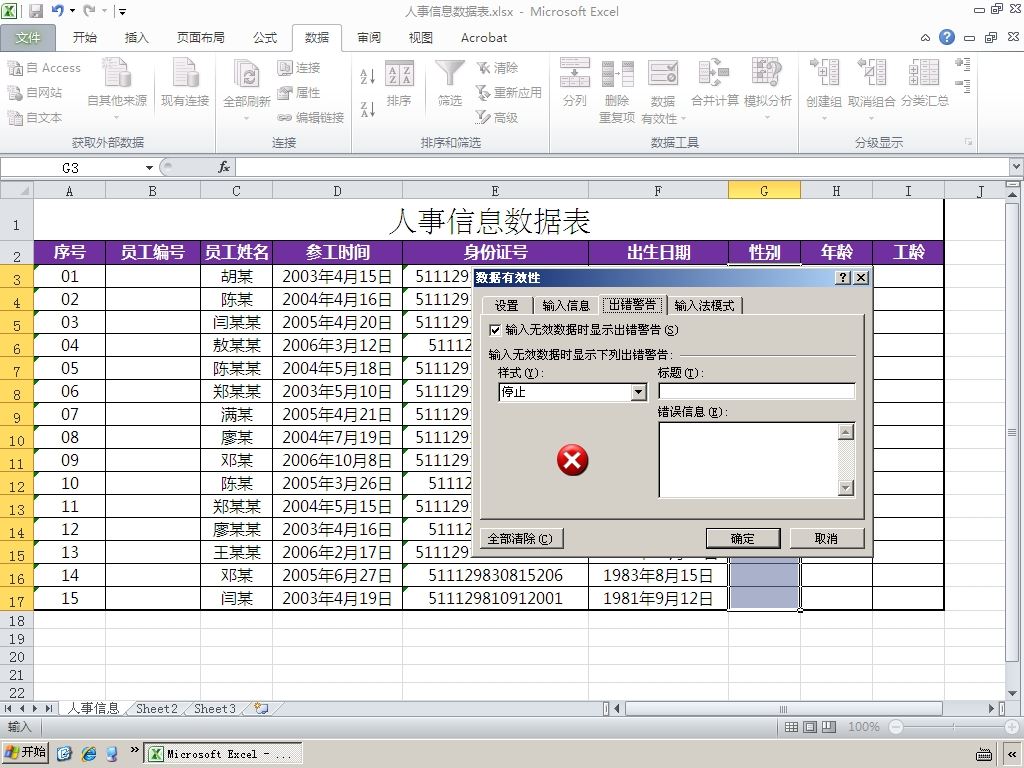Click Subtotal (分类汇总) icon
The width and height of the screenshot is (1024, 768).
click(x=924, y=72)
